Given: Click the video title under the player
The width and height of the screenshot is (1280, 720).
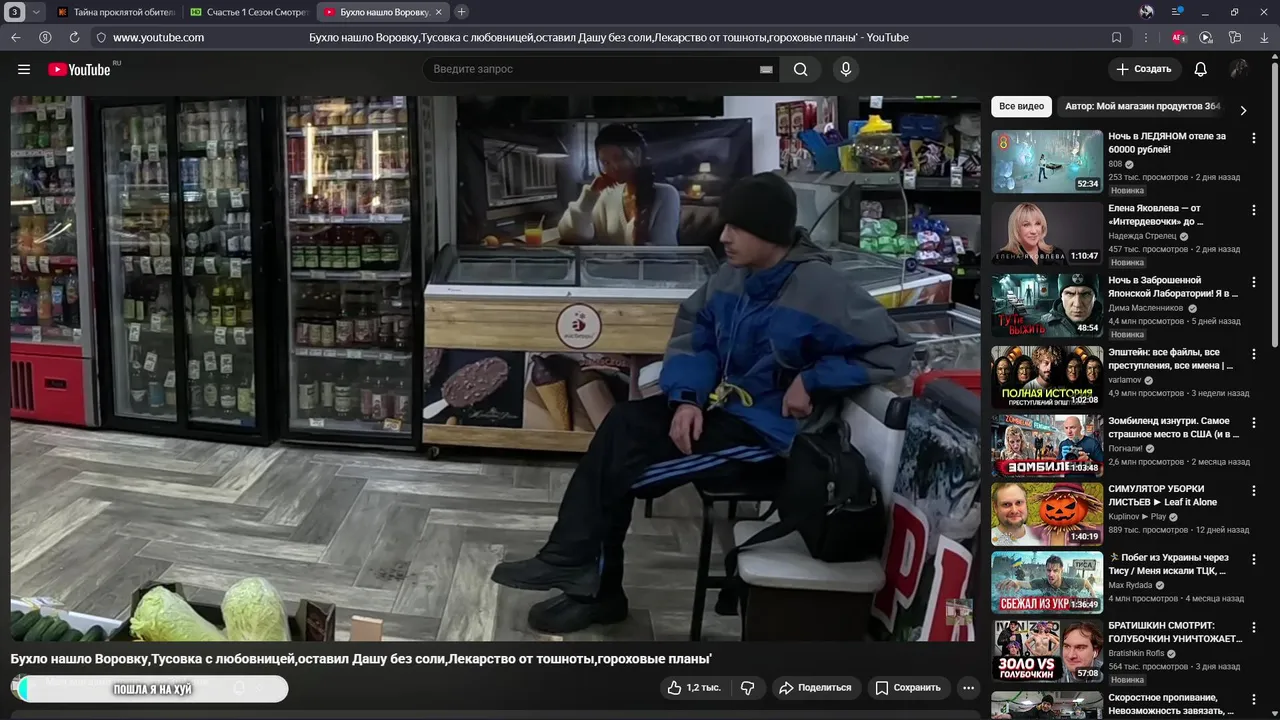Looking at the screenshot, I should click(x=361, y=659).
